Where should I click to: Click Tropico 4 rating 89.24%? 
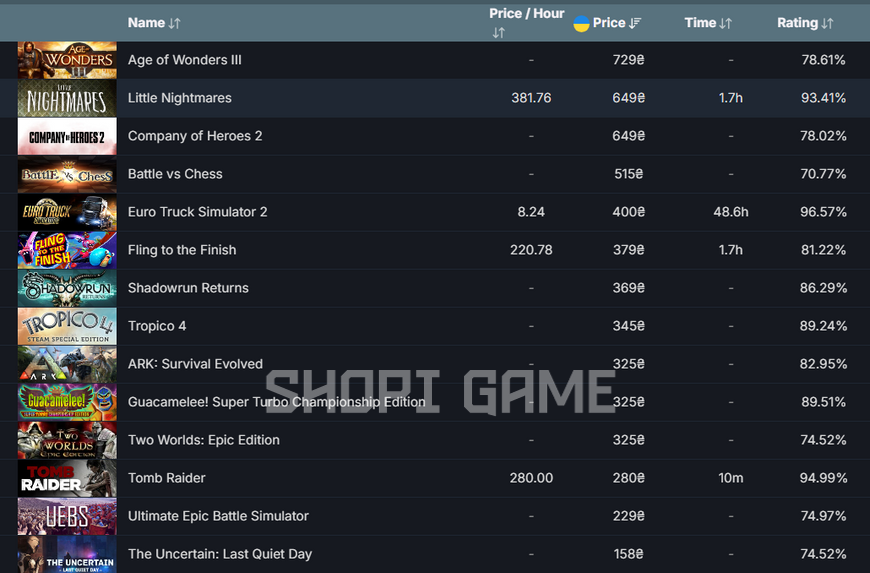click(x=823, y=326)
